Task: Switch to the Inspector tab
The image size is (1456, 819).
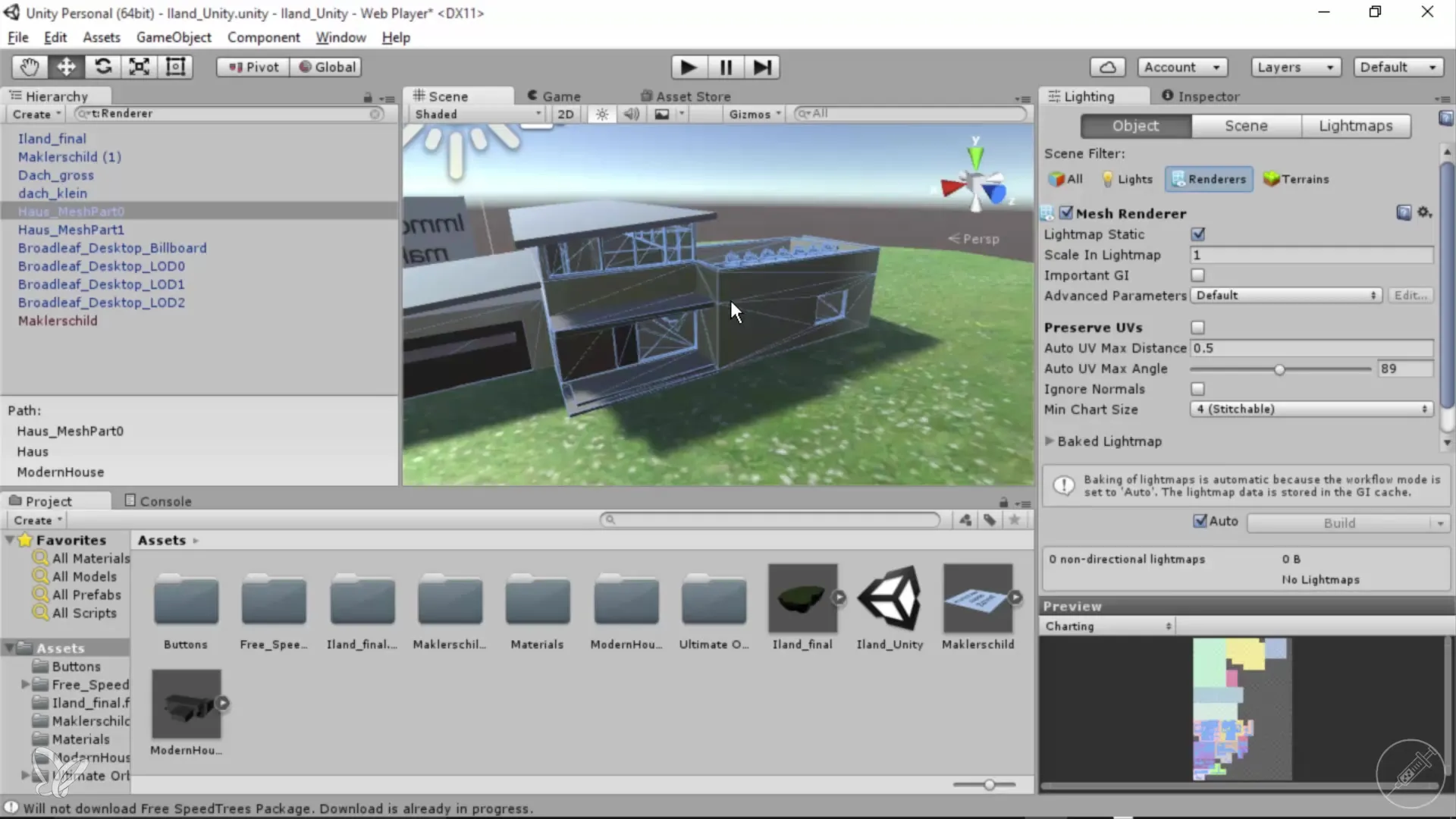Action: [1201, 96]
